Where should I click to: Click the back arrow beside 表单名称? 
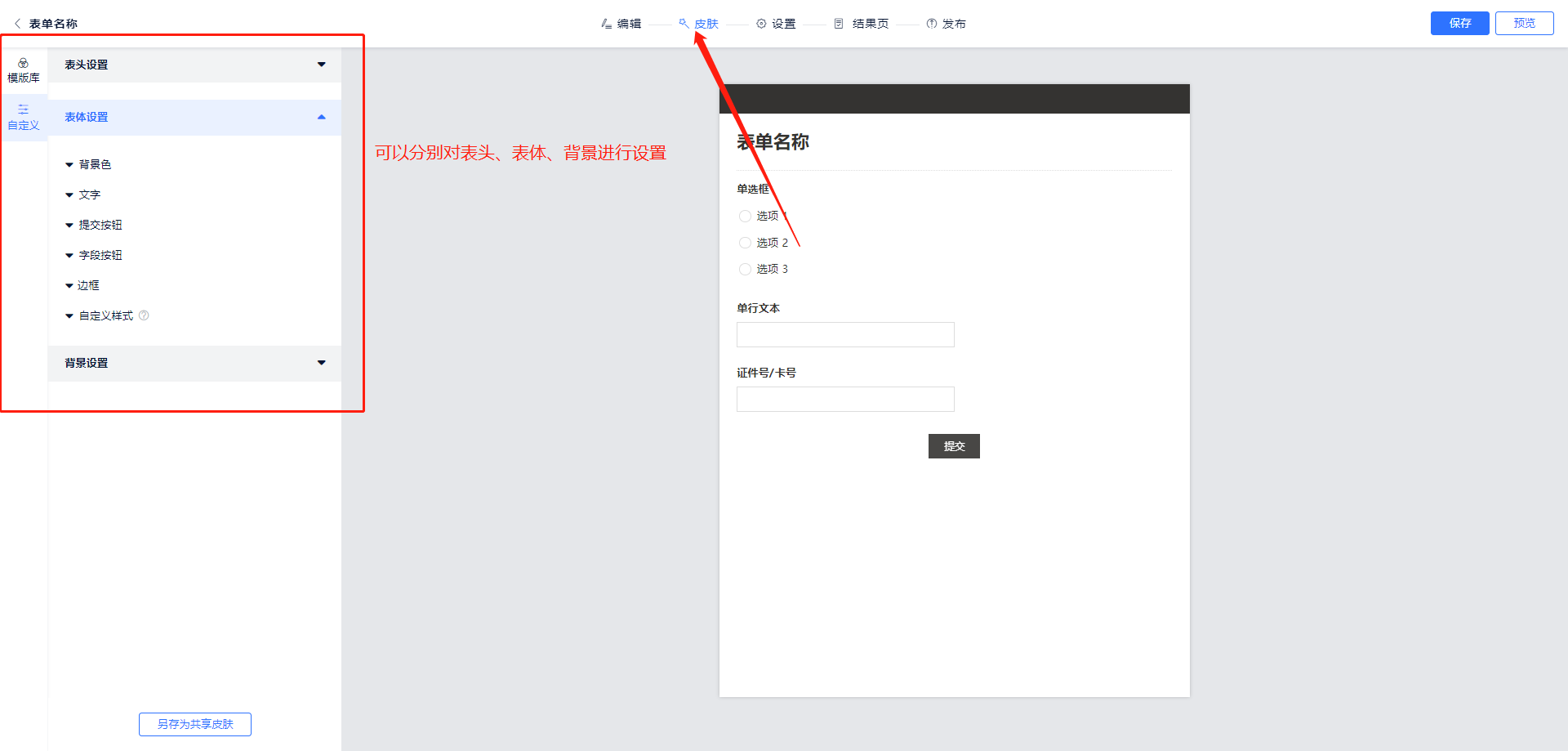17,24
